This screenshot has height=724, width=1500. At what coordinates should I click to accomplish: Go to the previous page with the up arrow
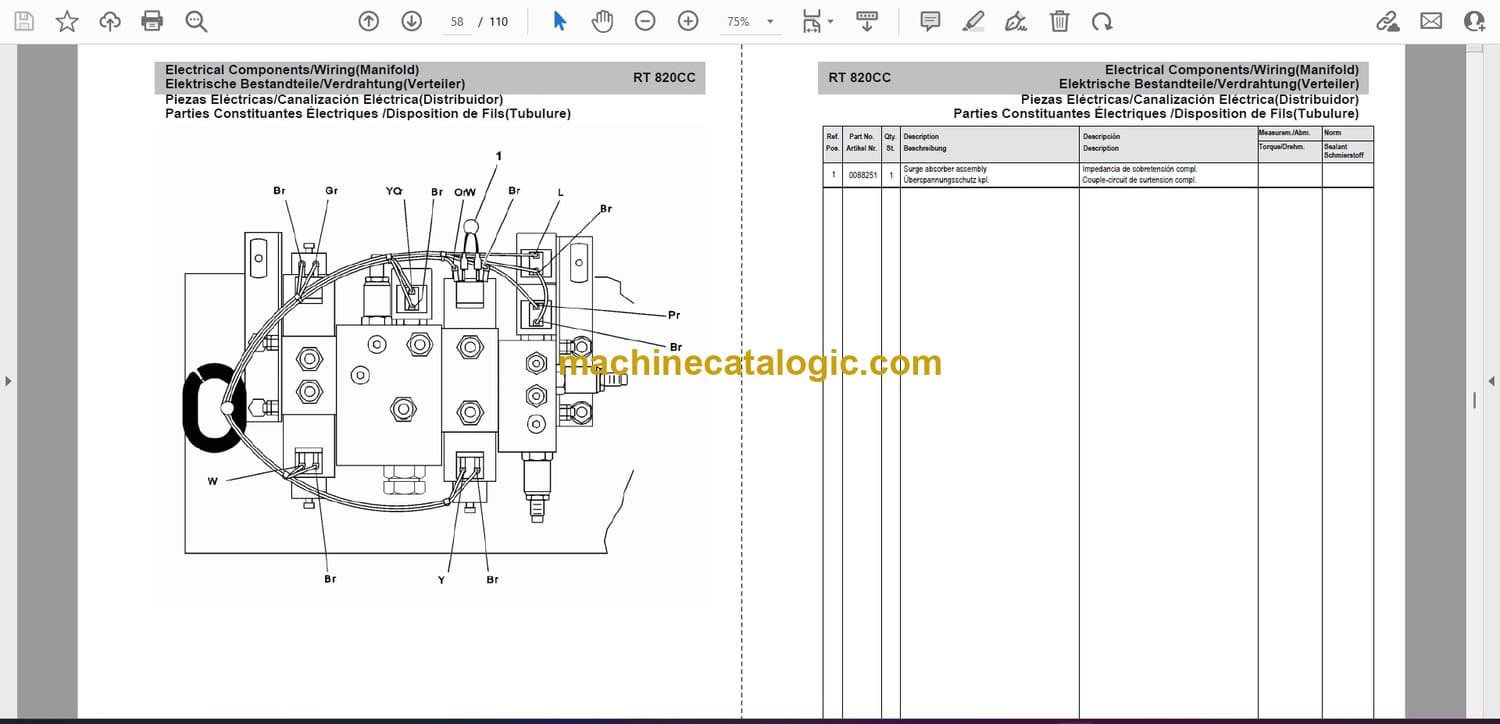tap(368, 21)
